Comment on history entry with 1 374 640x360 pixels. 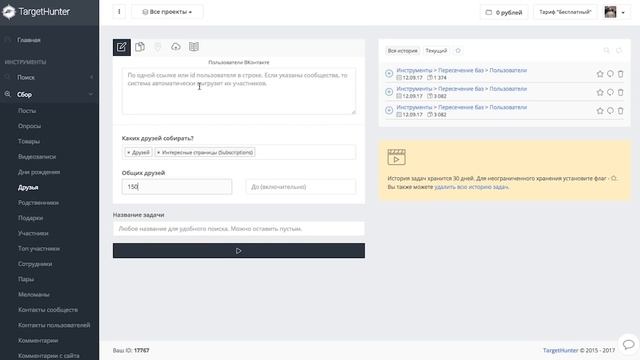610,74
